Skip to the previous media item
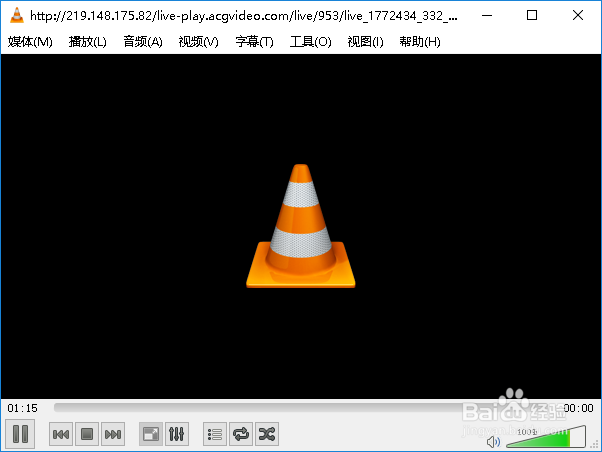 click(x=61, y=434)
